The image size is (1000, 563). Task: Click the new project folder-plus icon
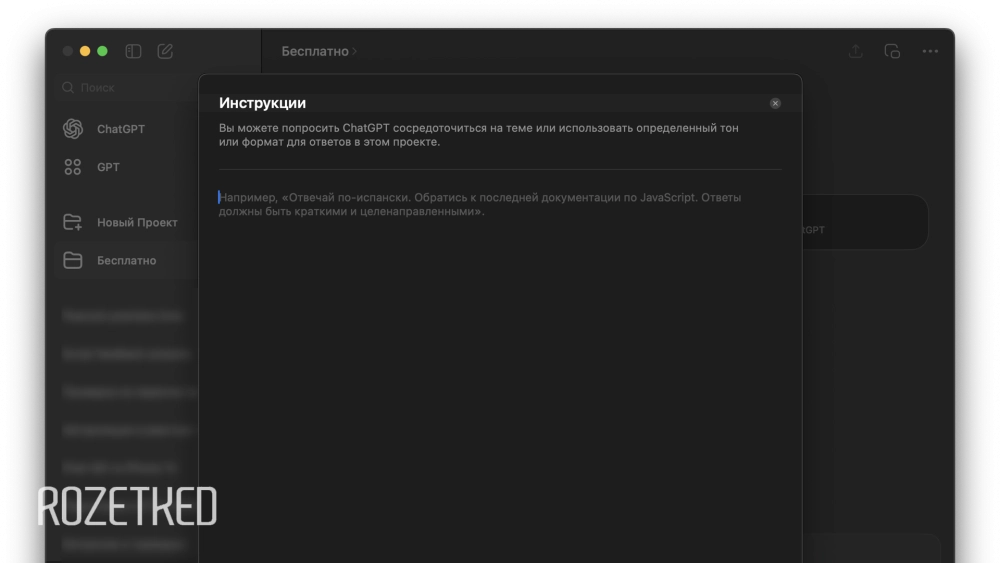73,222
